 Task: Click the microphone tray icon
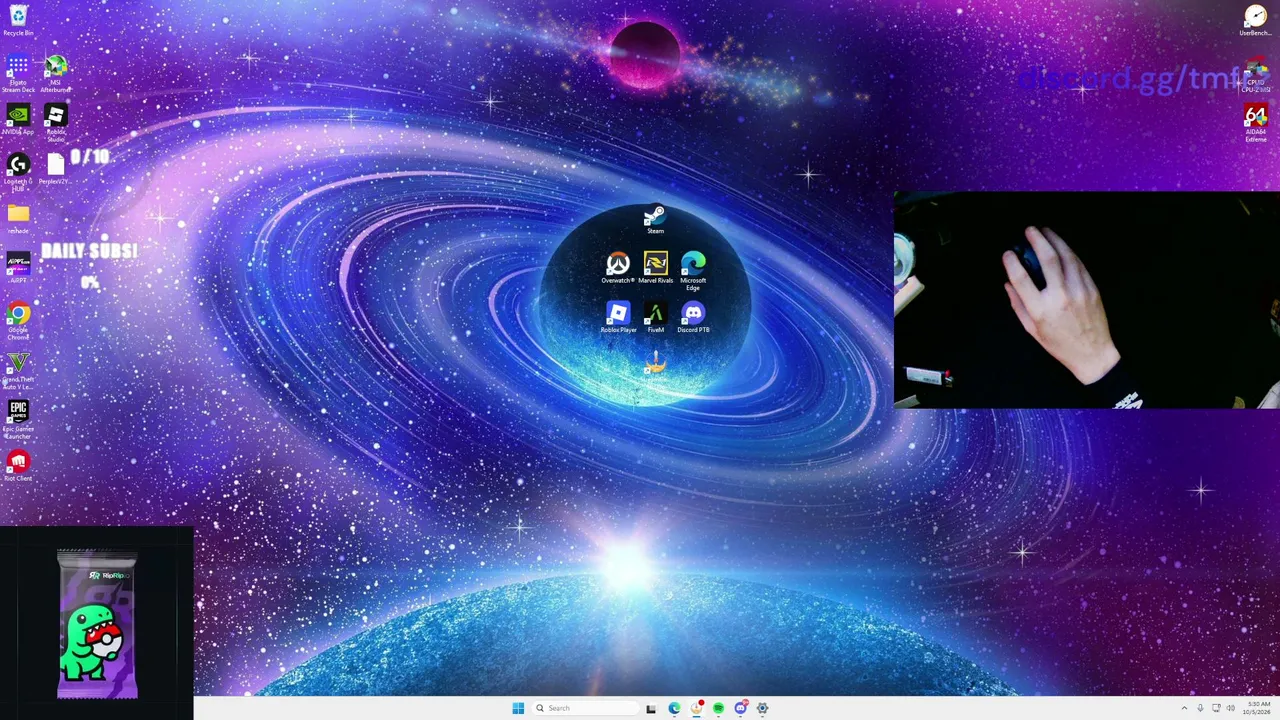tap(1200, 708)
